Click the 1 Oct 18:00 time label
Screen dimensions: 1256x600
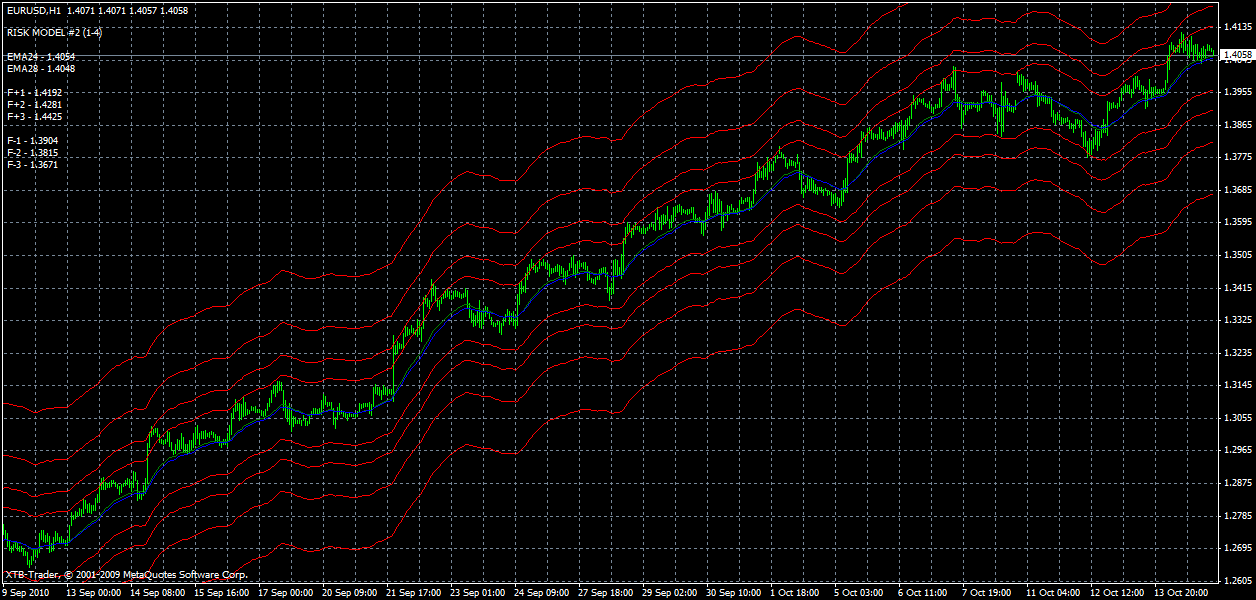(x=796, y=593)
